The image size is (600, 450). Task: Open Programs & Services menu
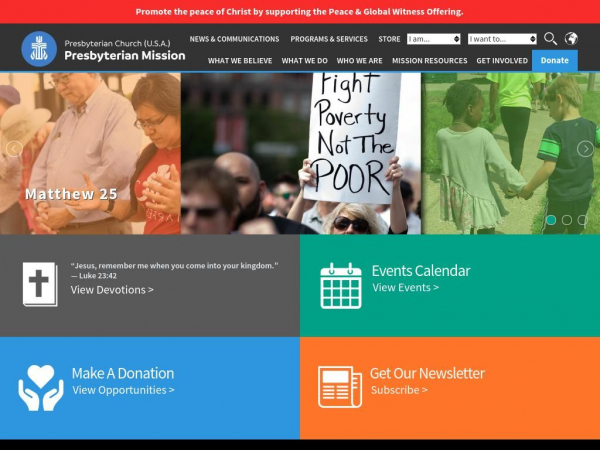[x=329, y=39]
